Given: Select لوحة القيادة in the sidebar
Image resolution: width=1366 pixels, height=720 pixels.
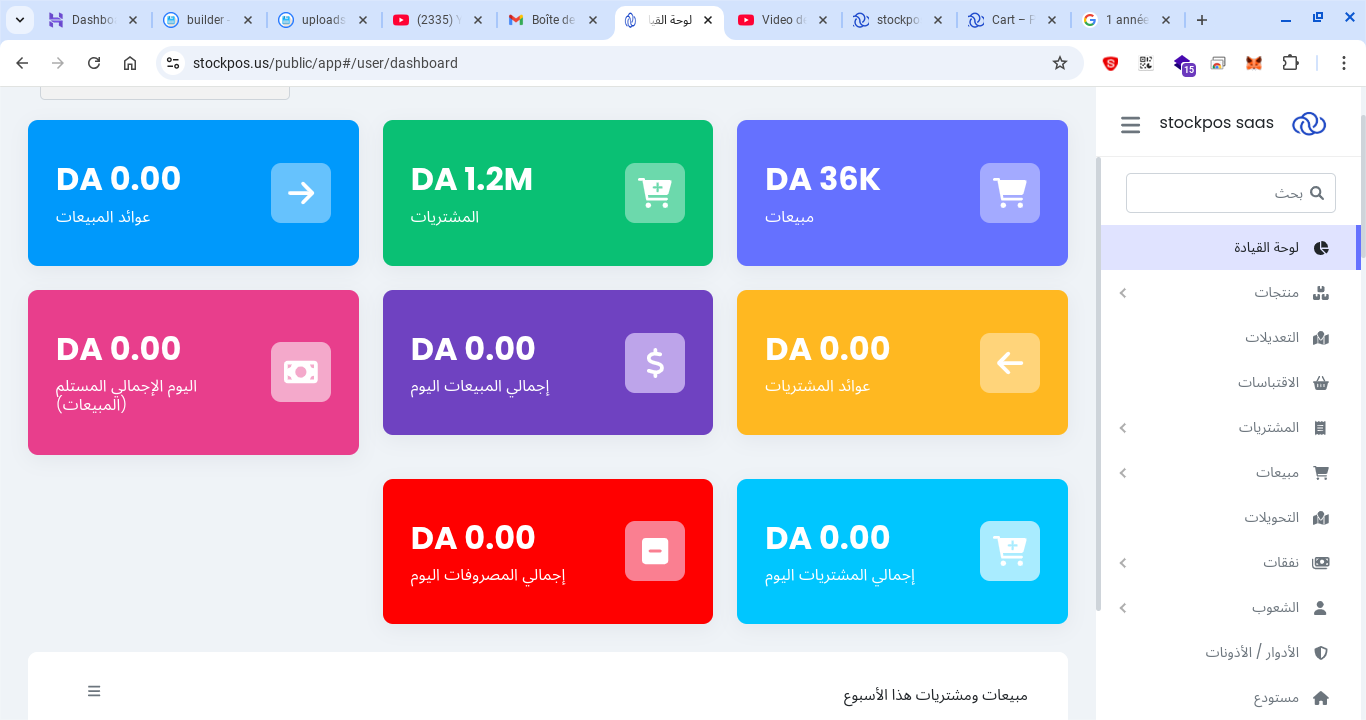Looking at the screenshot, I should coord(1266,248).
